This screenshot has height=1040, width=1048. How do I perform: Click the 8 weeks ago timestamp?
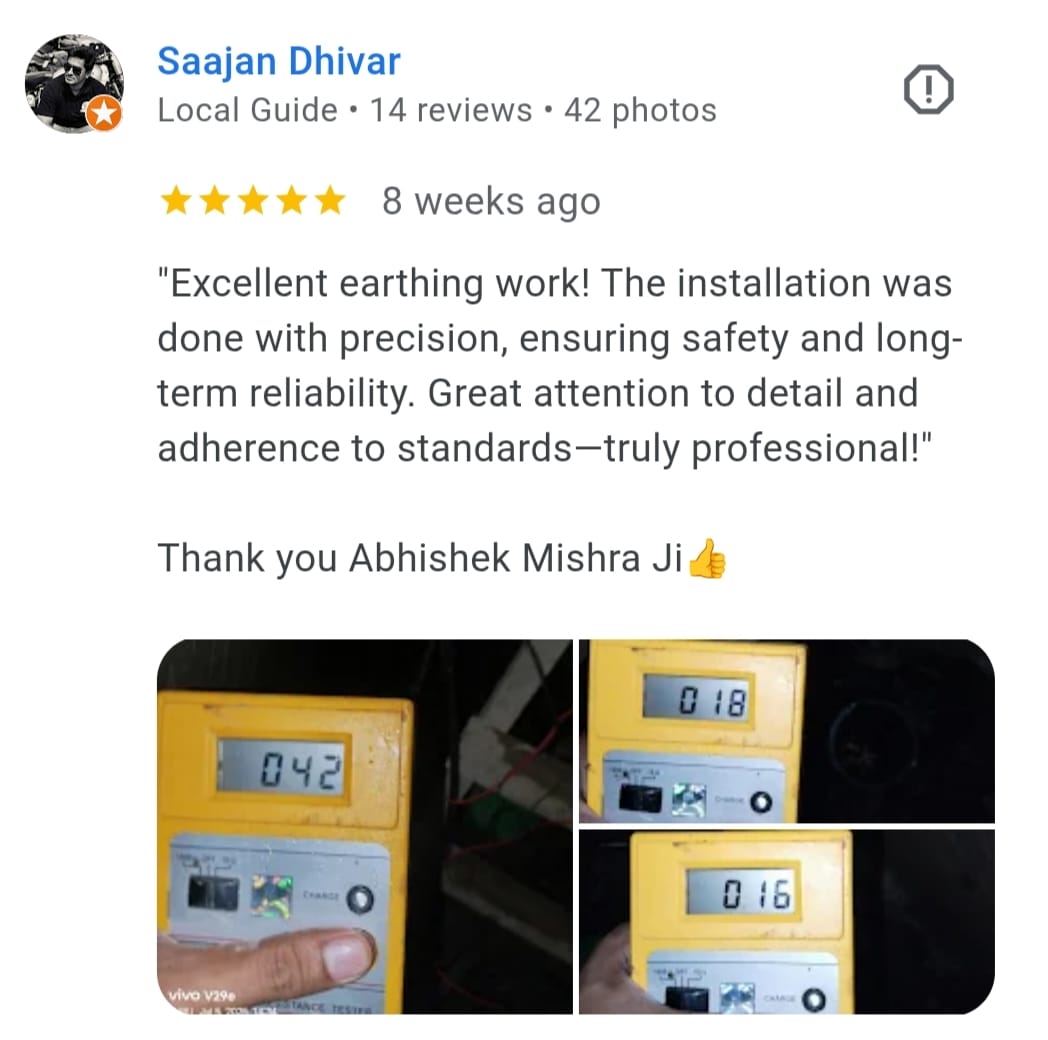coord(491,201)
